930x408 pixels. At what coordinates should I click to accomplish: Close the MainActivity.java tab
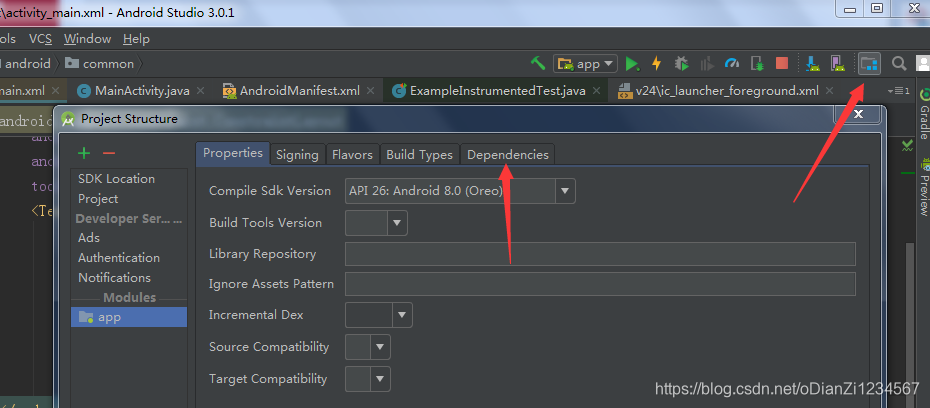200,91
